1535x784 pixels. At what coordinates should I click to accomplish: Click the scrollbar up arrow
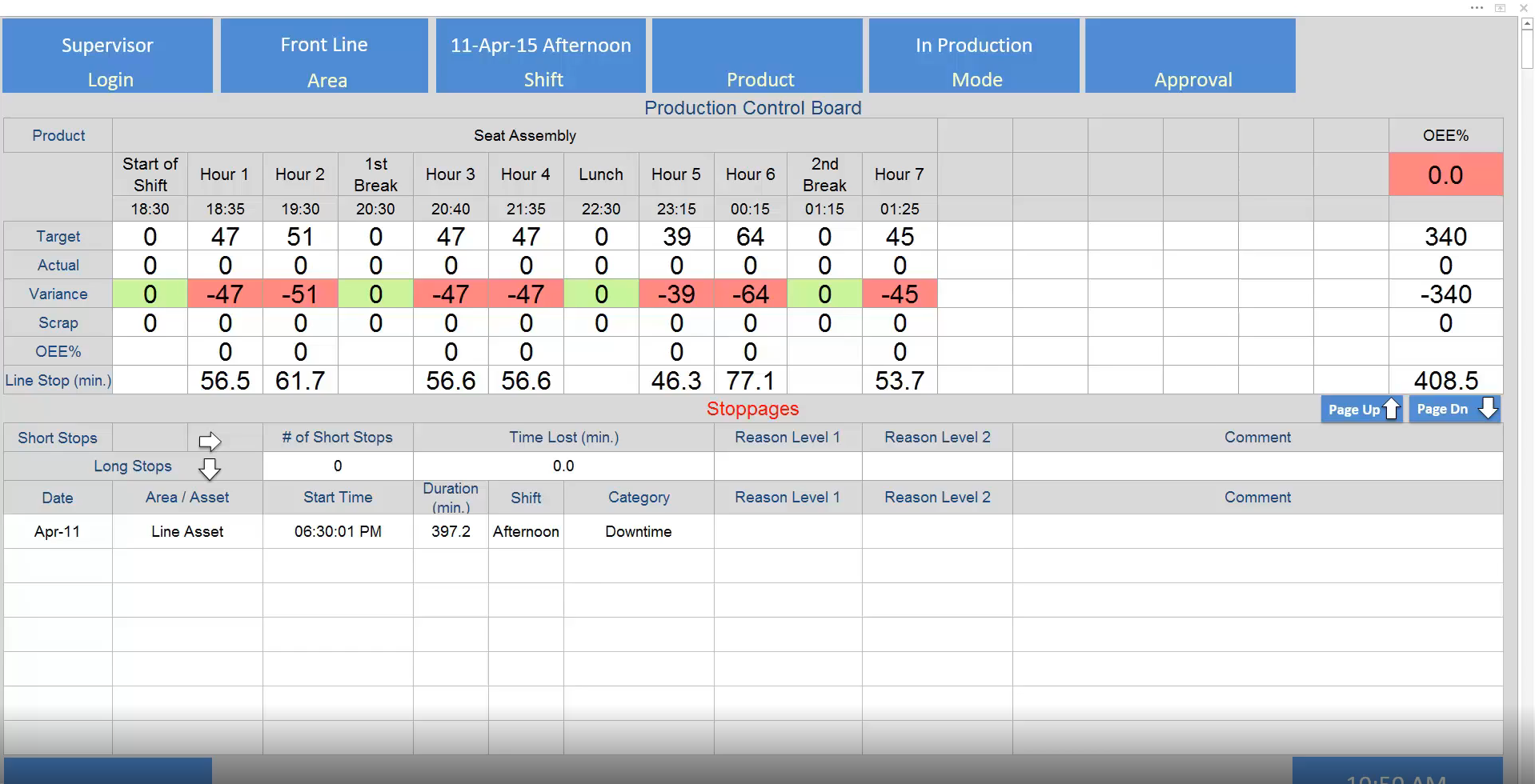[1527, 24]
